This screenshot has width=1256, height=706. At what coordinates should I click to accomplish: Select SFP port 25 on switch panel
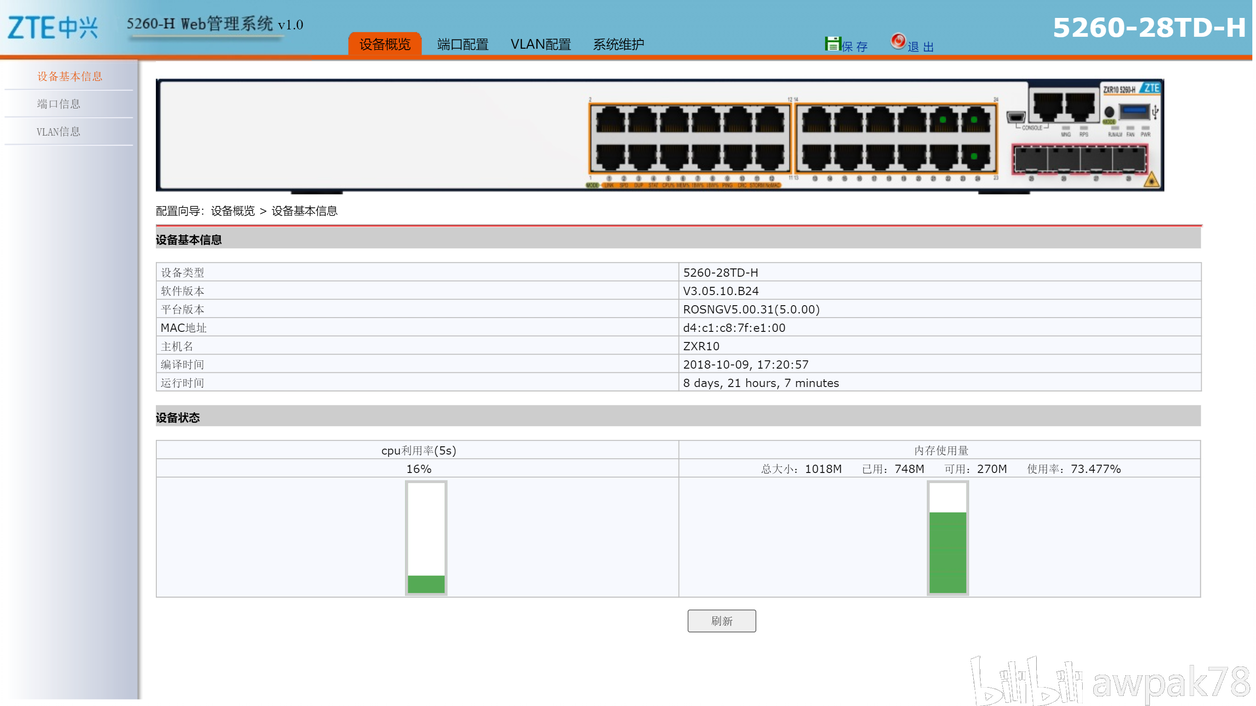tap(1031, 159)
